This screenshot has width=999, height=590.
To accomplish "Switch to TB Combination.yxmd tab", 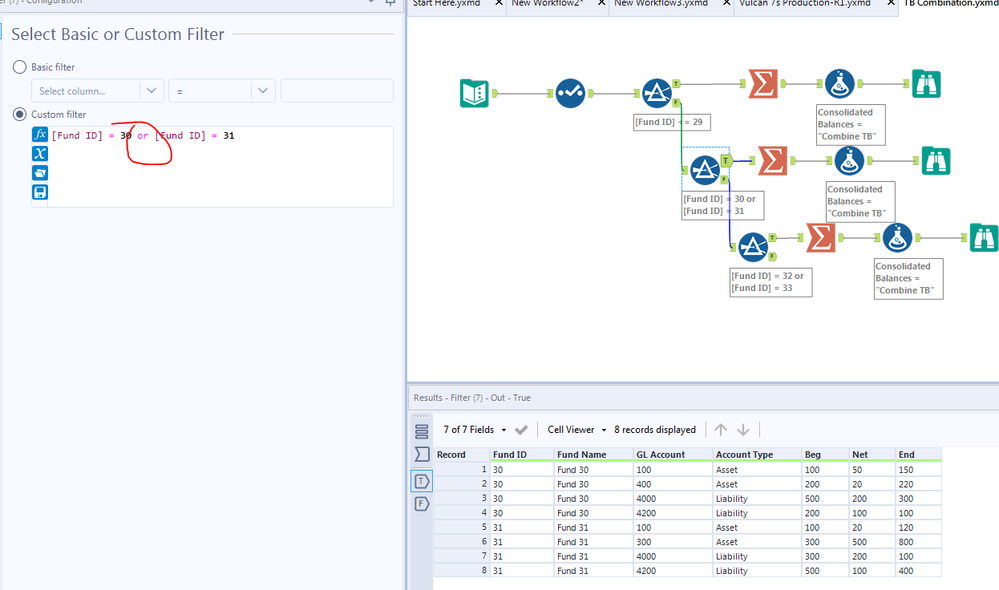I will click(951, 4).
